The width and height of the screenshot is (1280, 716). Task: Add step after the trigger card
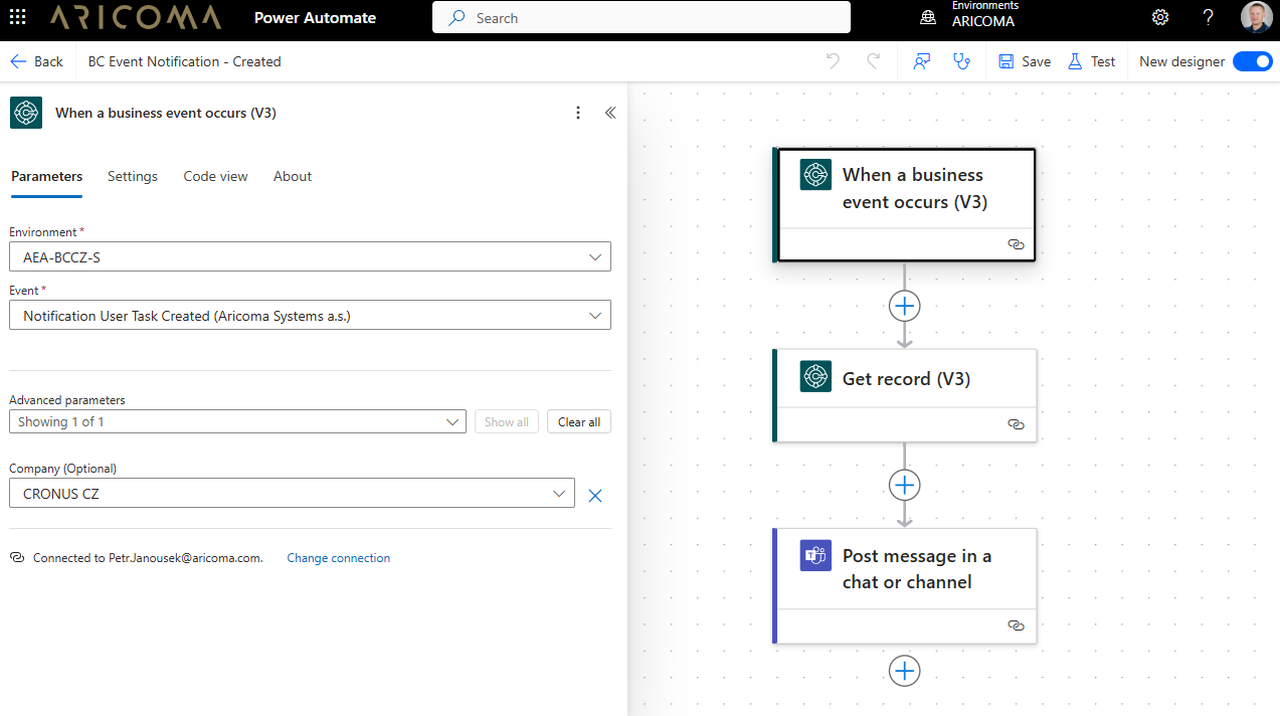point(904,306)
